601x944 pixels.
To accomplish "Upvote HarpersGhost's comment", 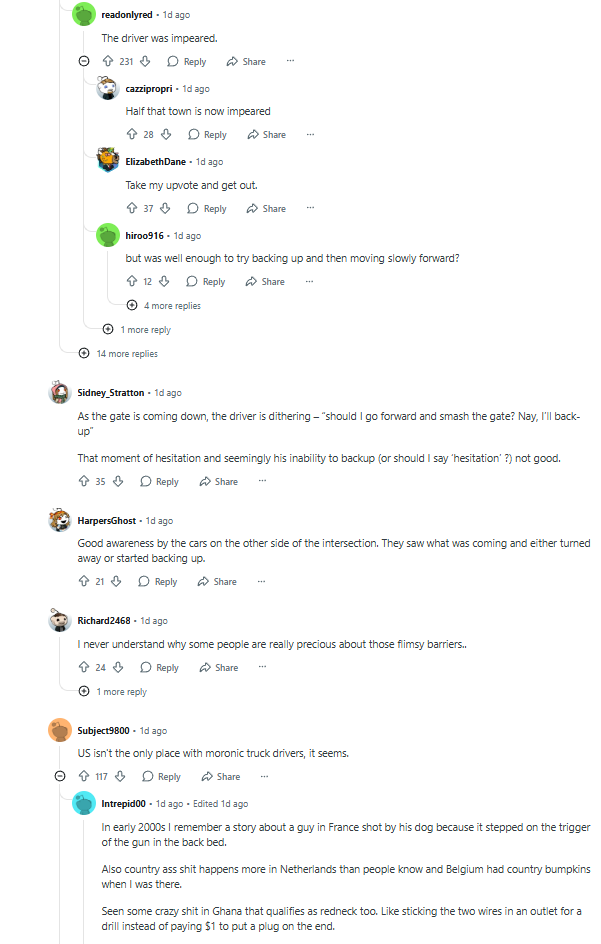I will (x=84, y=581).
